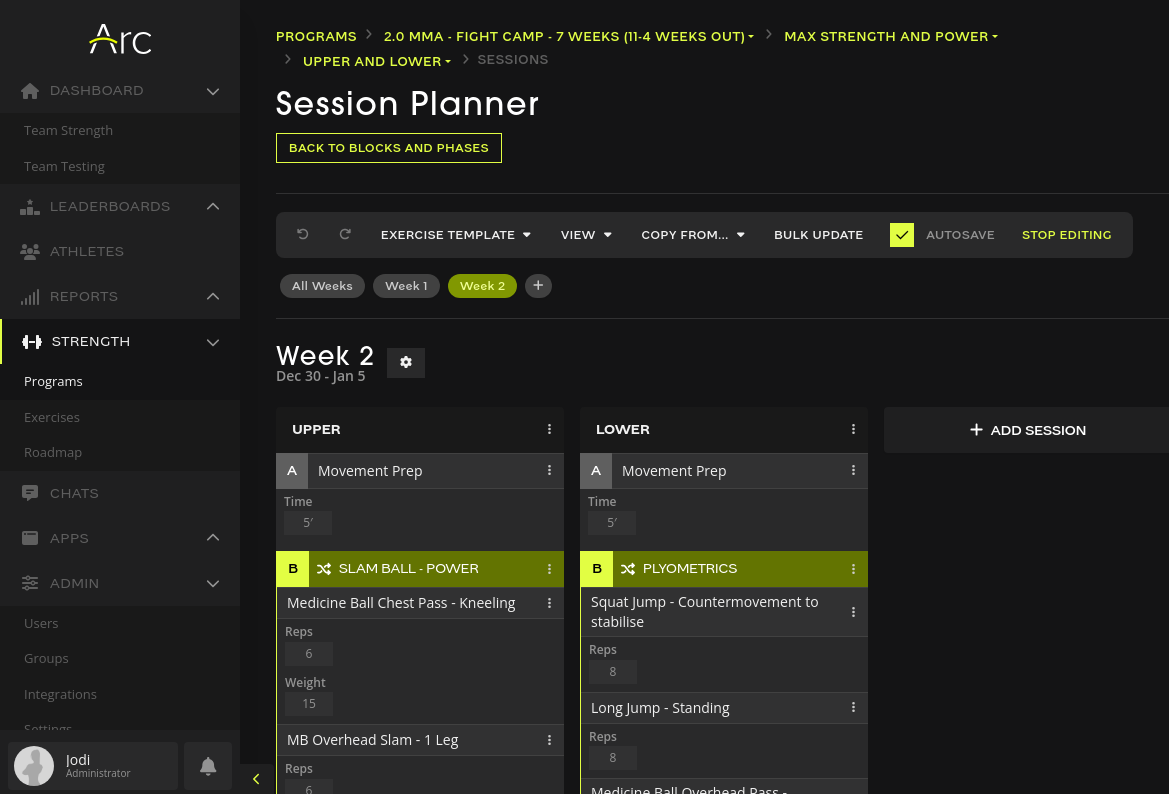Image resolution: width=1169 pixels, height=794 pixels.
Task: Click Back to Blocks and Phases
Action: point(389,148)
